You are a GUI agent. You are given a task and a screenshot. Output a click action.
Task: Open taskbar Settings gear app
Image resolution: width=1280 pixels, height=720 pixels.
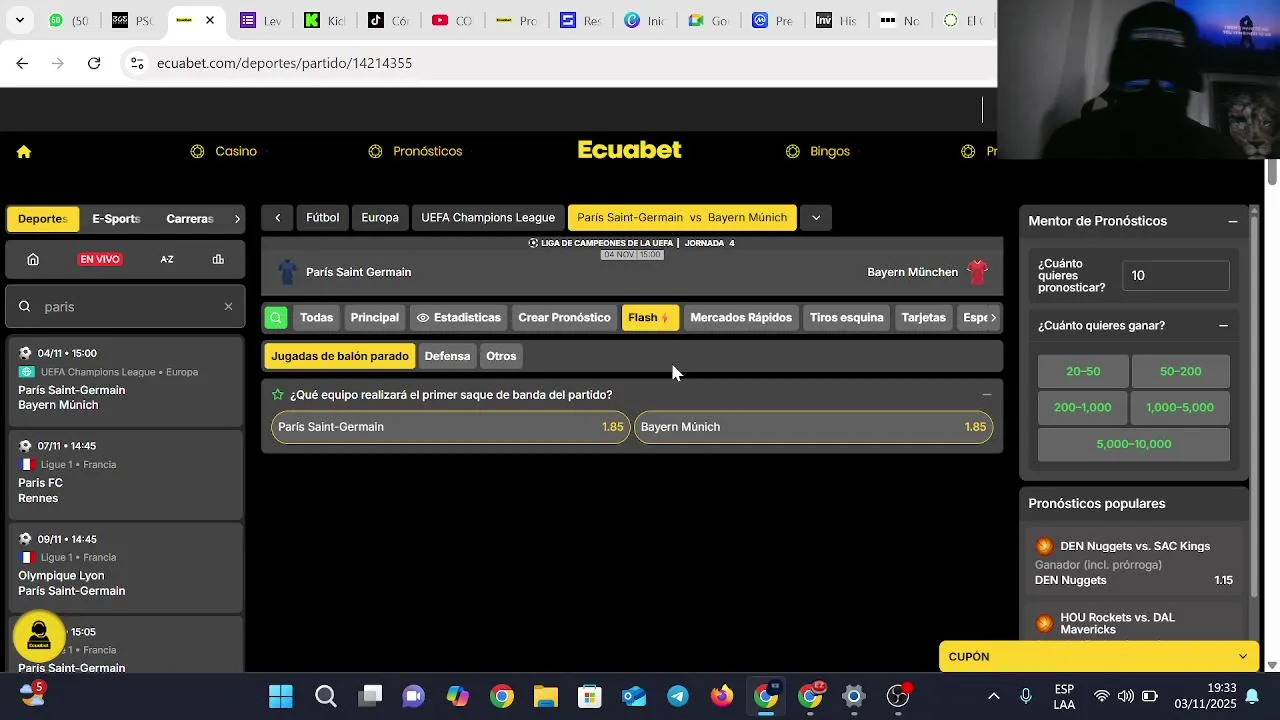[x=854, y=696]
